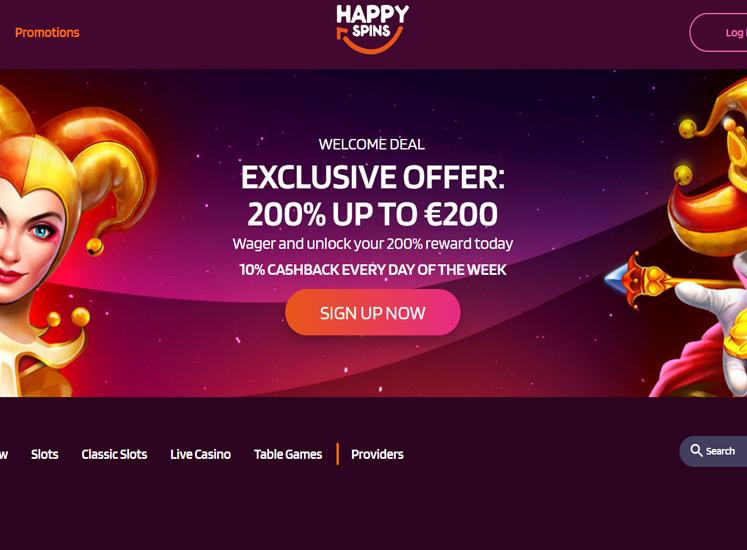The height and width of the screenshot is (550, 747).
Task: Click the jester's golden heart scepter
Action: [667, 281]
